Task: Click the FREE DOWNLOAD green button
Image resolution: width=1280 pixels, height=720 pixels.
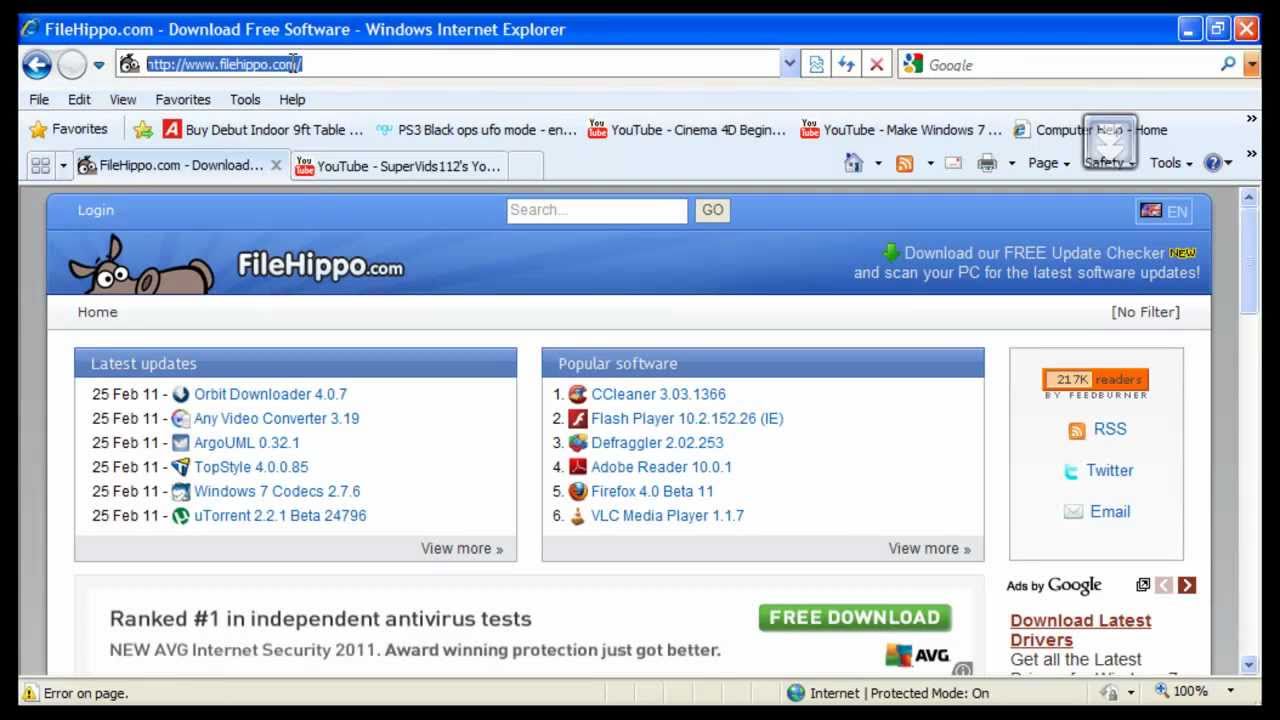Action: 854,618
